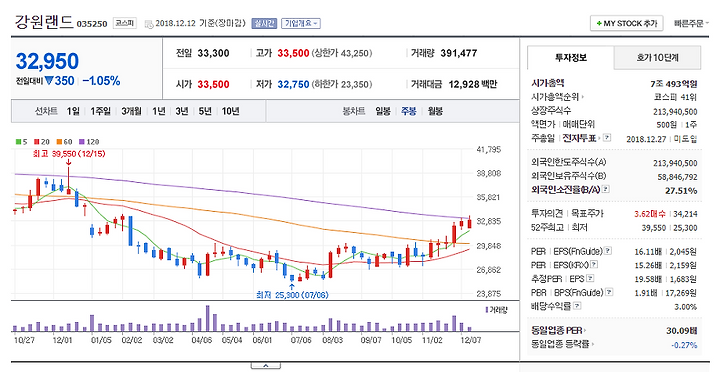Click the 2018.12.27 주총일 date

[646, 139]
